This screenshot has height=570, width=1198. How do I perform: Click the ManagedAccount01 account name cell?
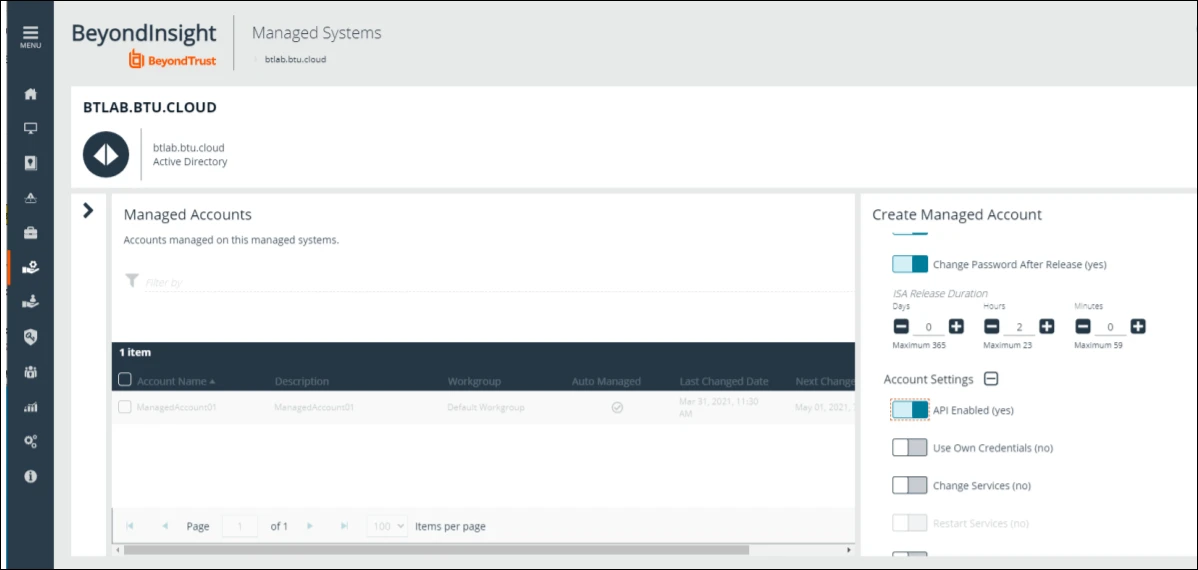[x=177, y=407]
